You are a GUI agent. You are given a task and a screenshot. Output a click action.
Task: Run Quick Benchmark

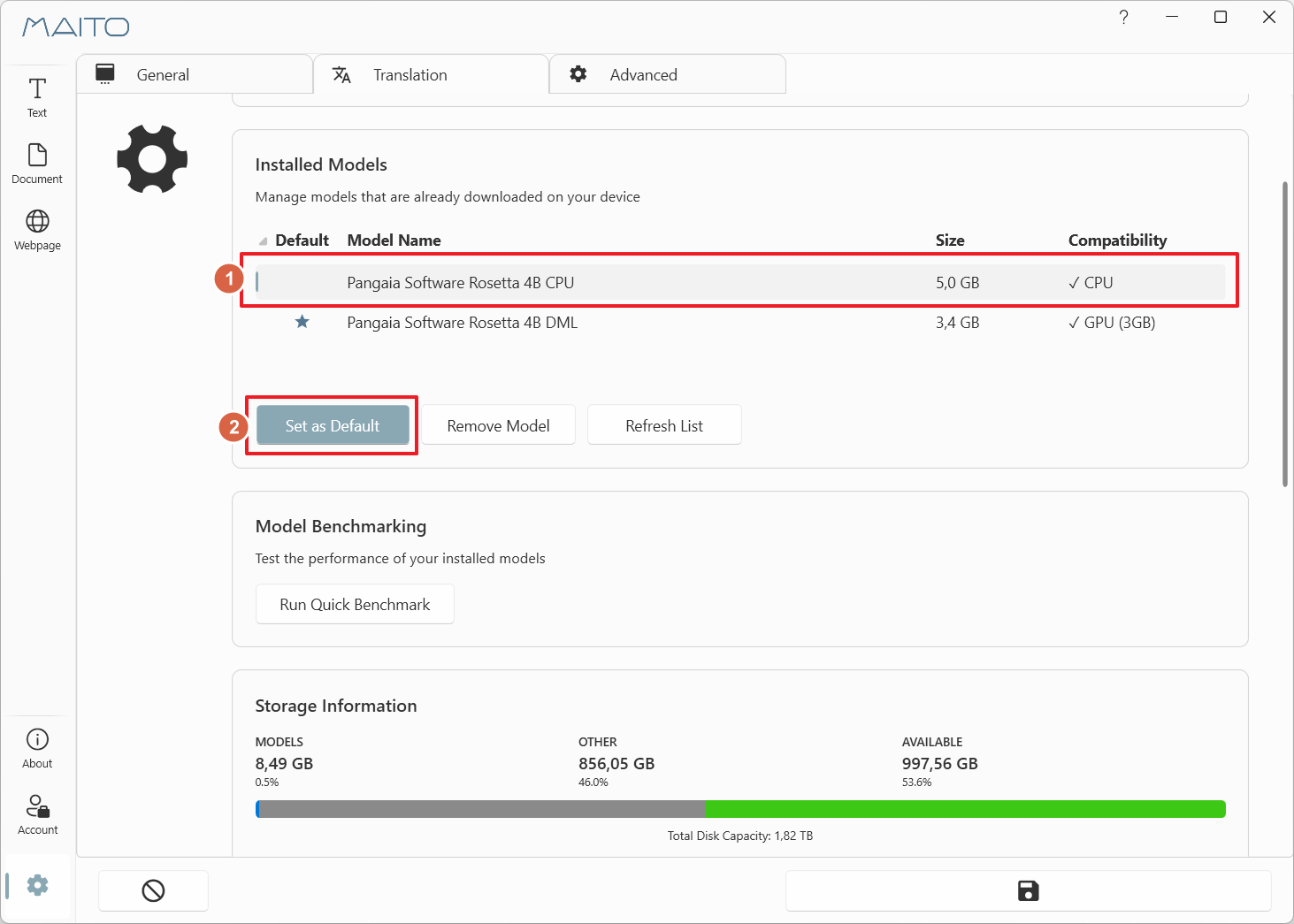tap(355, 604)
